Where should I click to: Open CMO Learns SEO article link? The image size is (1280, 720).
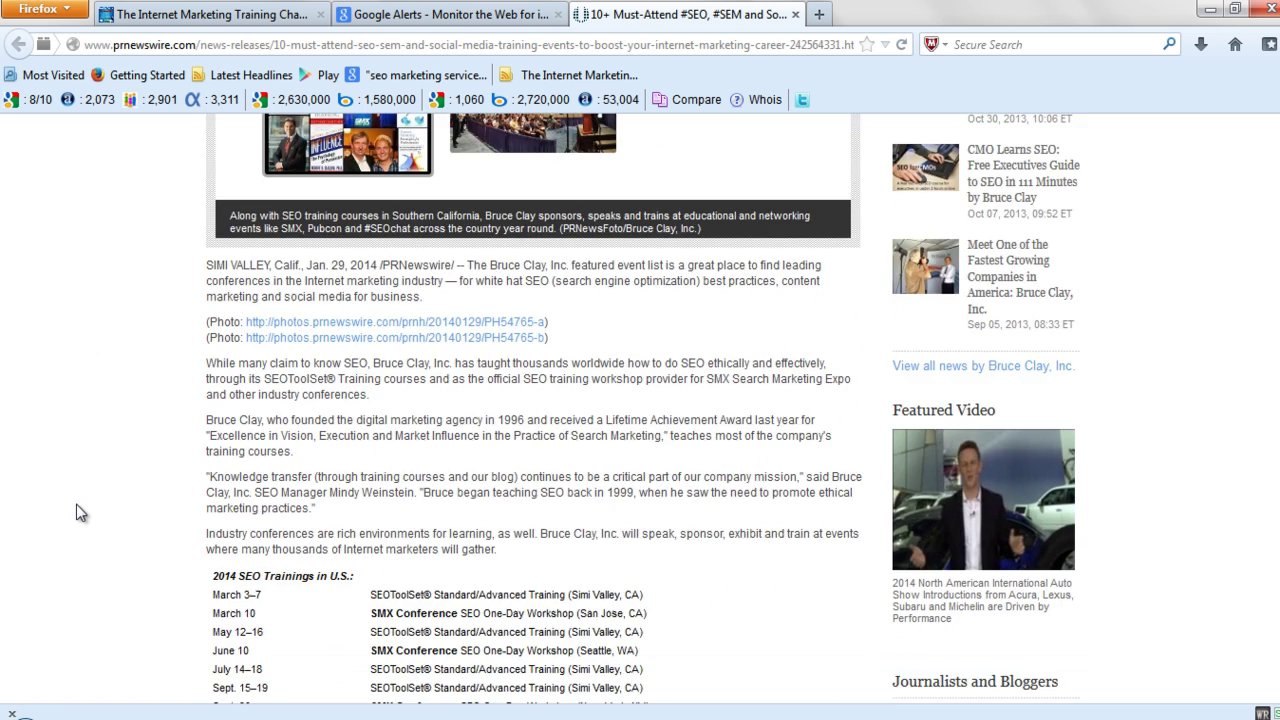pyautogui.click(x=1023, y=173)
